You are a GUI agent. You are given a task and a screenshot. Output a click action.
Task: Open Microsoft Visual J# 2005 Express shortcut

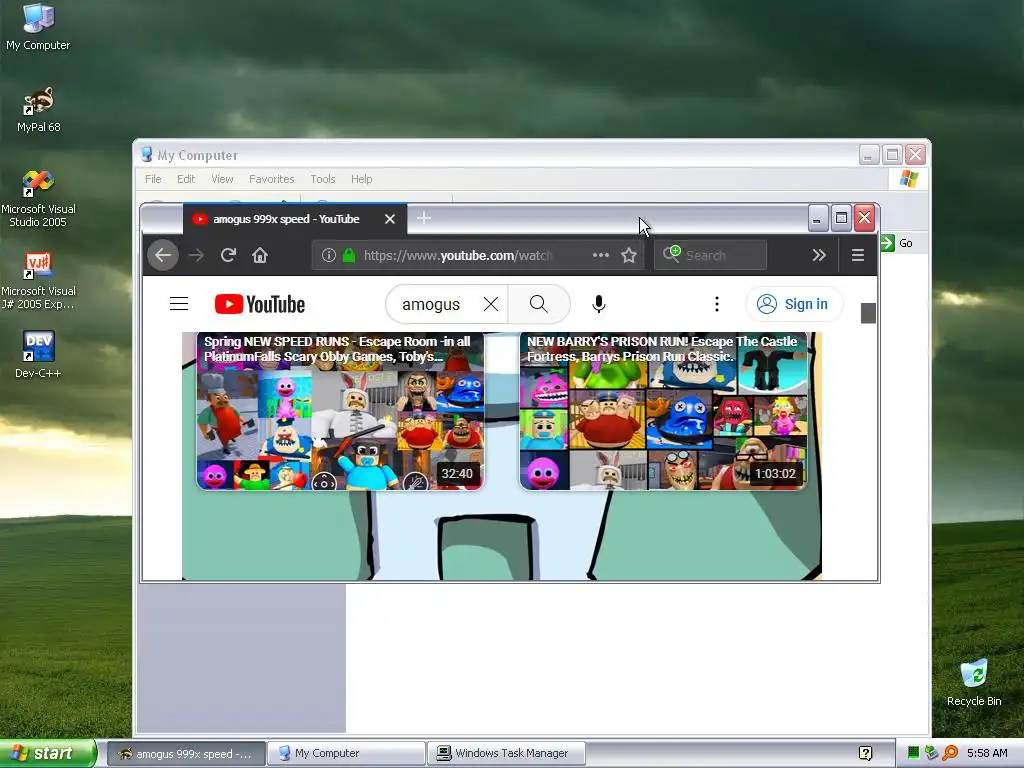tap(38, 281)
